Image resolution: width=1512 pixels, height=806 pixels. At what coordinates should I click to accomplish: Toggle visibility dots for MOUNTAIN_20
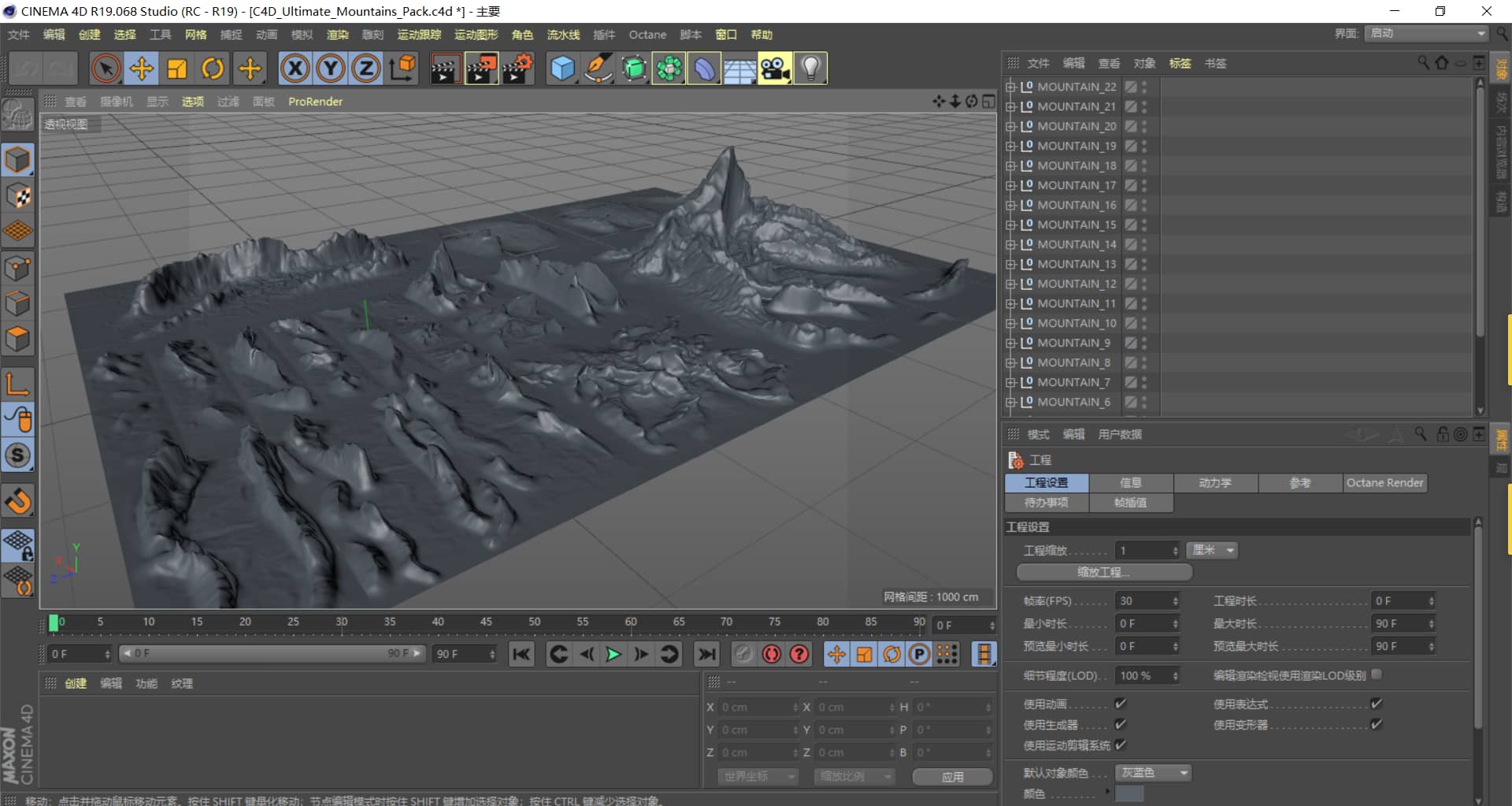coord(1144,126)
